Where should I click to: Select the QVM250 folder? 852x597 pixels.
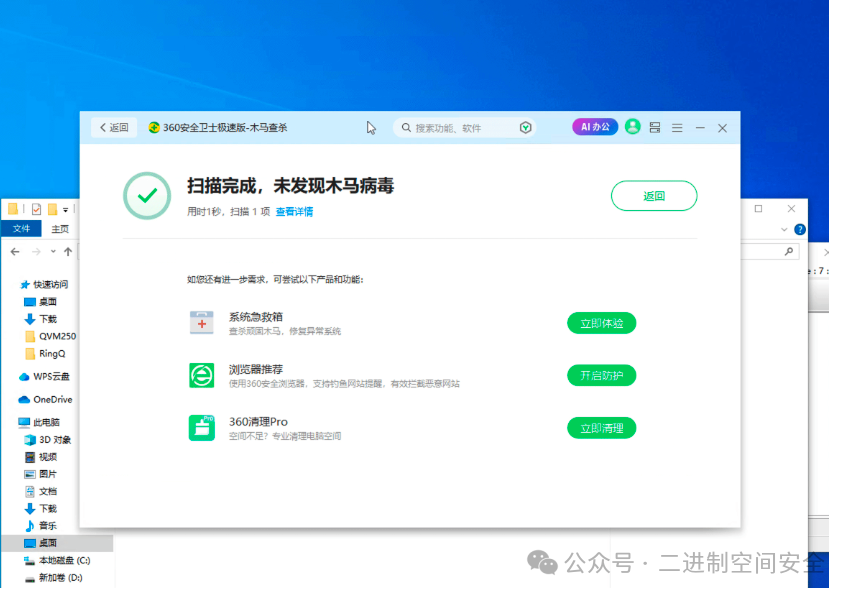pos(51,336)
